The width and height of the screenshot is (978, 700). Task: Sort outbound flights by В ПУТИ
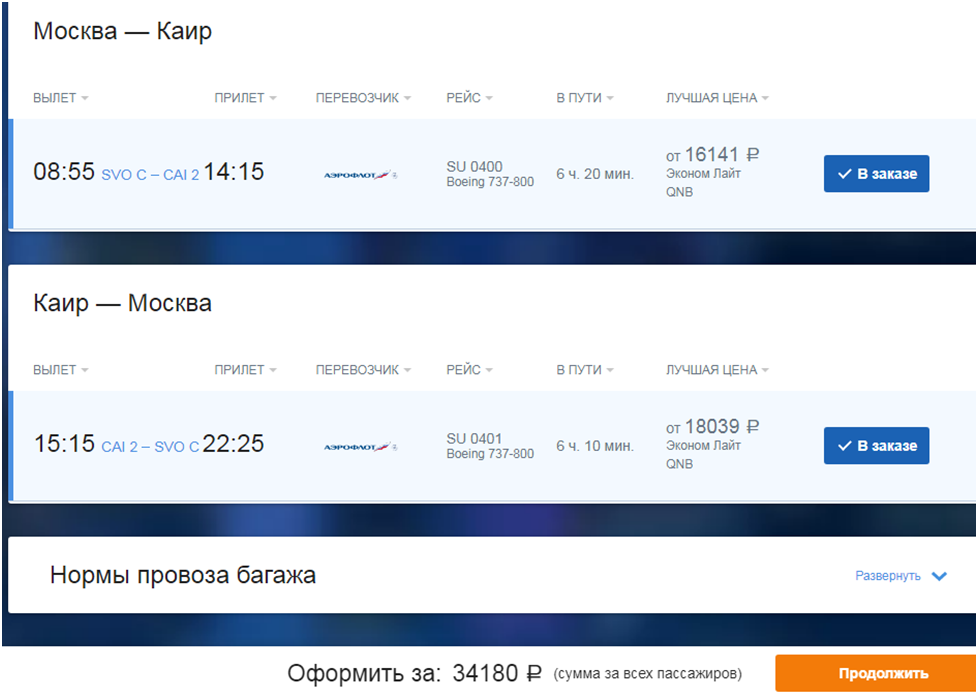point(584,98)
